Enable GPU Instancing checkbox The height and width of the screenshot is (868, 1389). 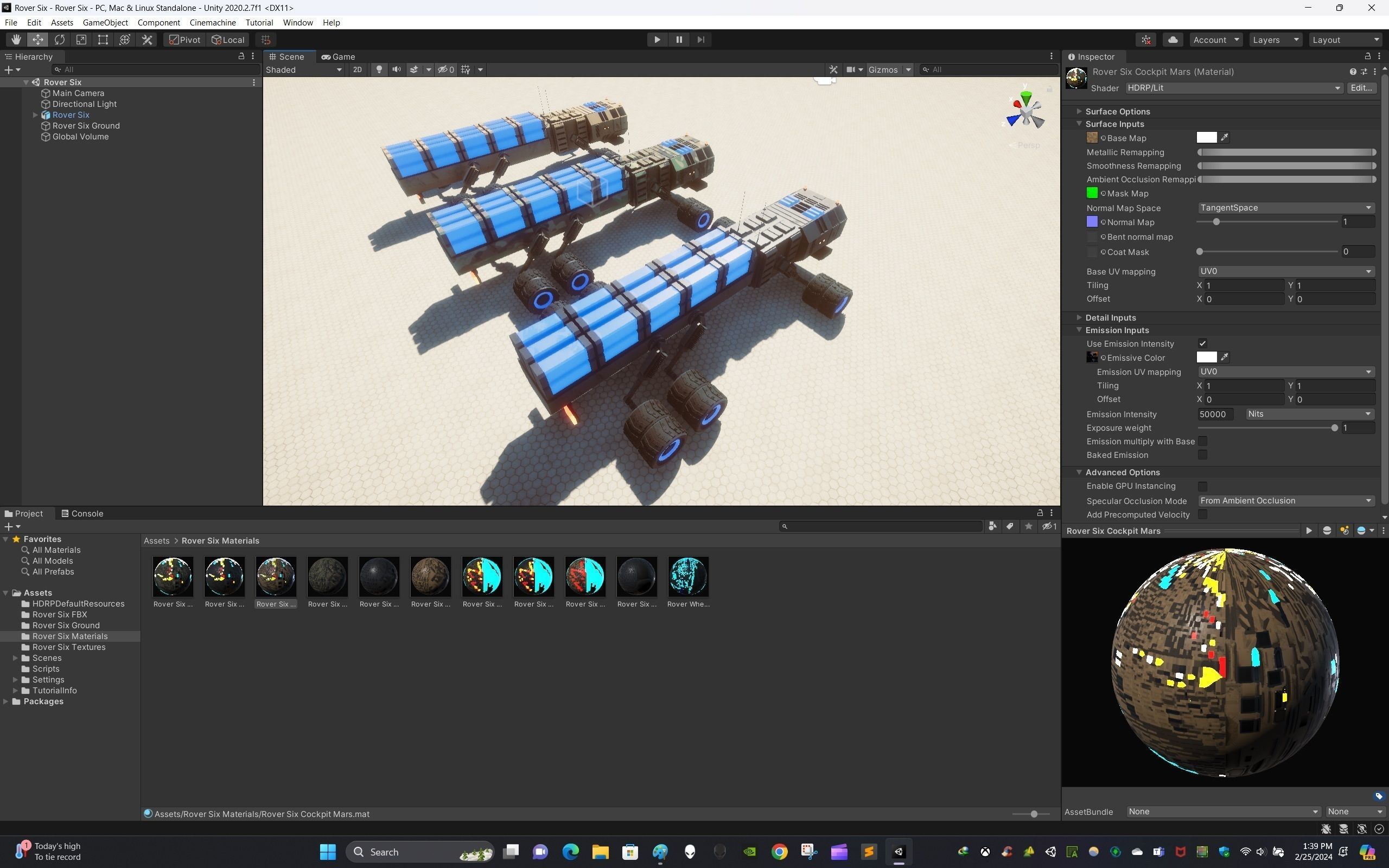tap(1202, 486)
